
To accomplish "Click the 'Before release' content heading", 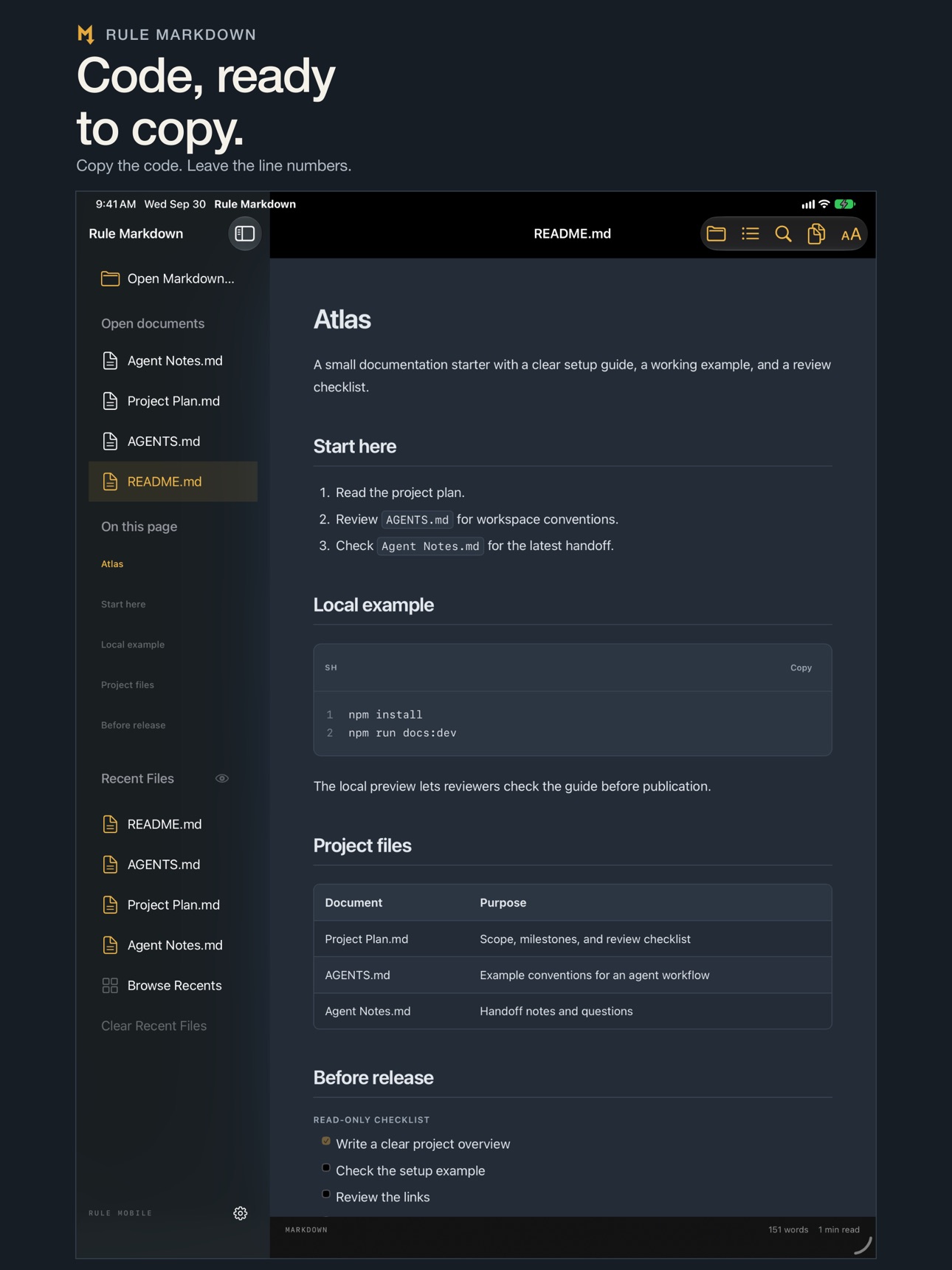I will (x=373, y=1078).
